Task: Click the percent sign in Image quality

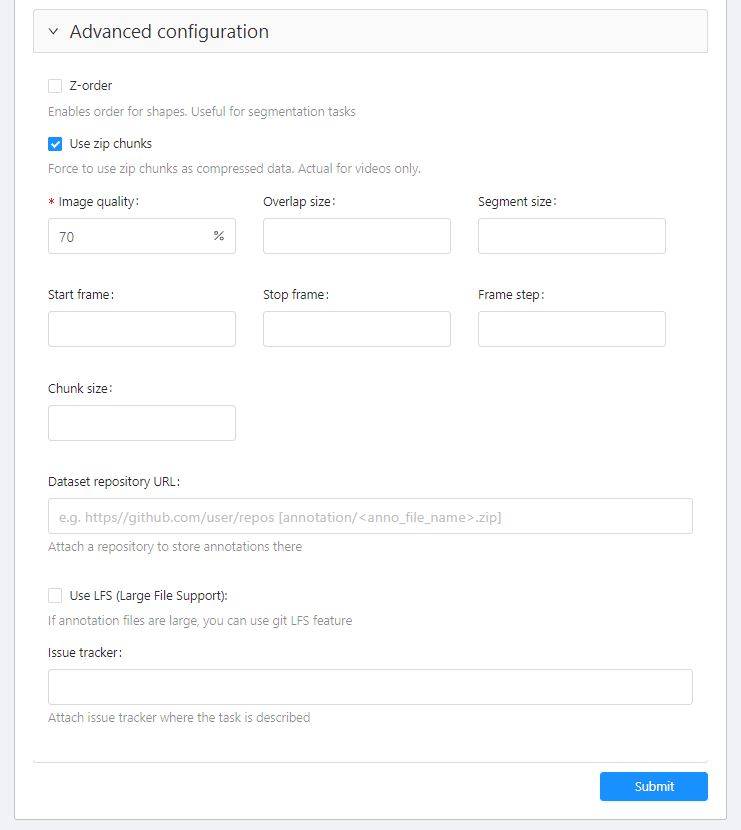Action: [x=218, y=237]
